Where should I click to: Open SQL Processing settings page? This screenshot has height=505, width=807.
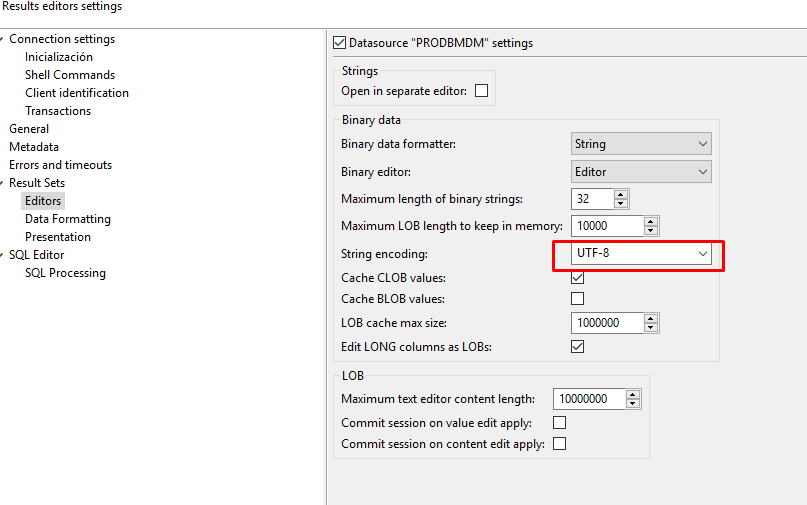pyautogui.click(x=65, y=273)
